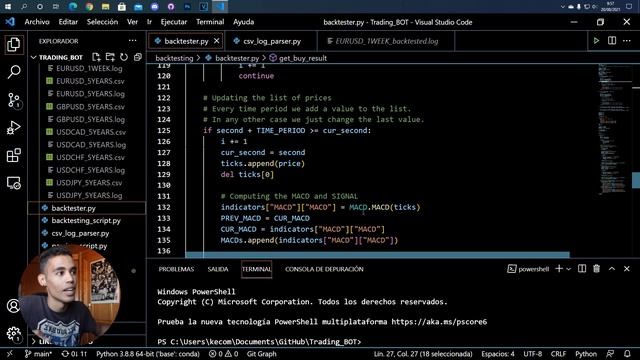The image size is (640, 360).
Task: Change line ending via CRLF item
Action: click(x=558, y=354)
